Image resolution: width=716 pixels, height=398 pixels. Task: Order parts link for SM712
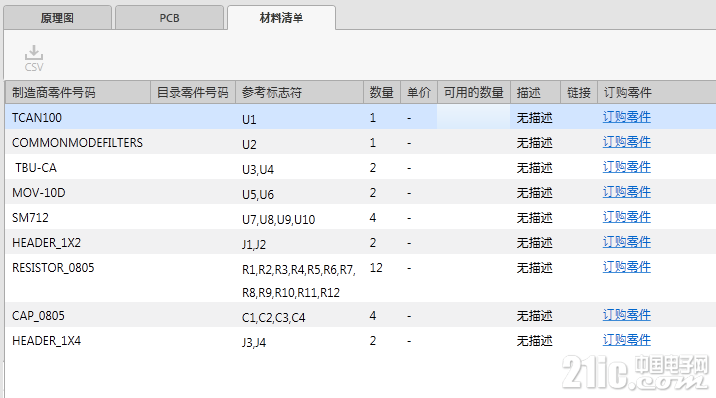(626, 218)
